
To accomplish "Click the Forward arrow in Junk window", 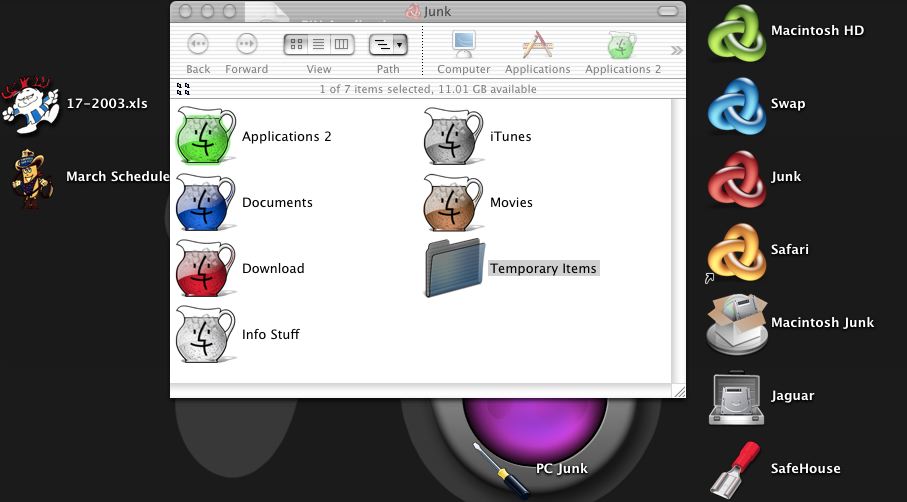I will click(x=247, y=44).
